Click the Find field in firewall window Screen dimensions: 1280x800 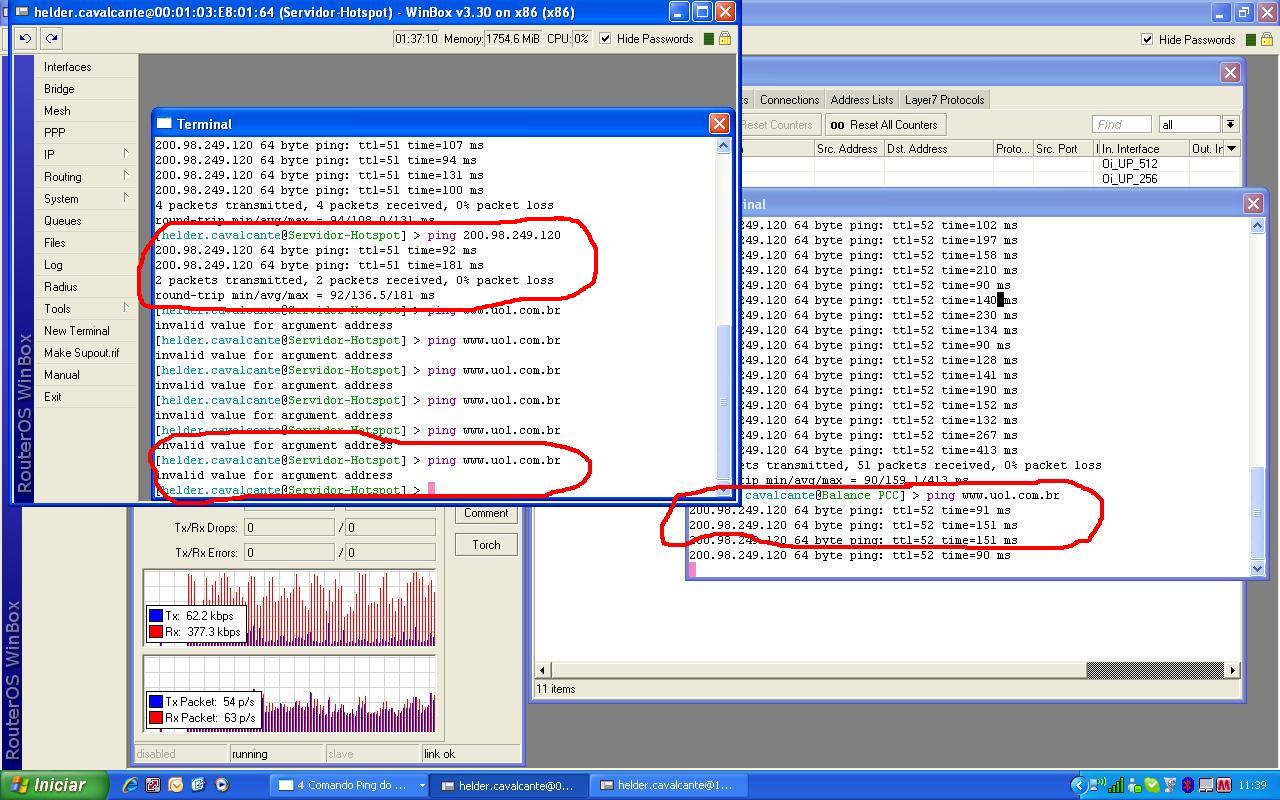(1121, 124)
